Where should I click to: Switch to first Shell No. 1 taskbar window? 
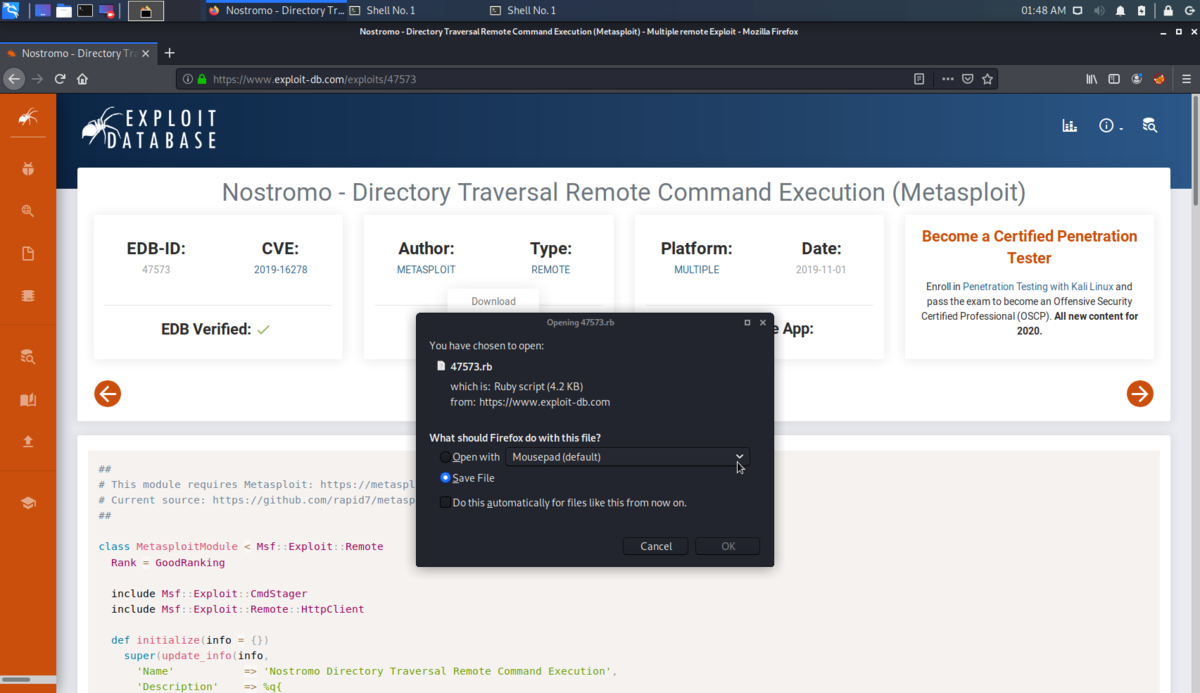coord(382,11)
